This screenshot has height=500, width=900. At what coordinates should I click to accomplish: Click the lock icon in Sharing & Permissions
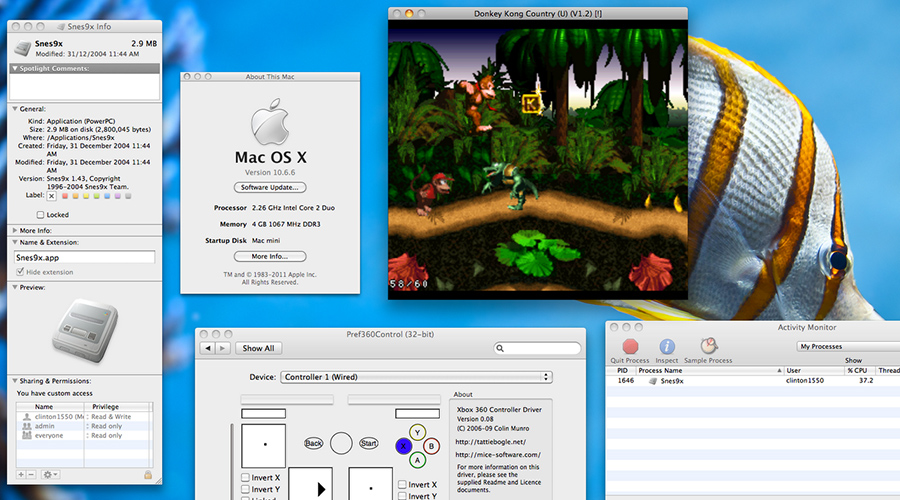pos(148,475)
